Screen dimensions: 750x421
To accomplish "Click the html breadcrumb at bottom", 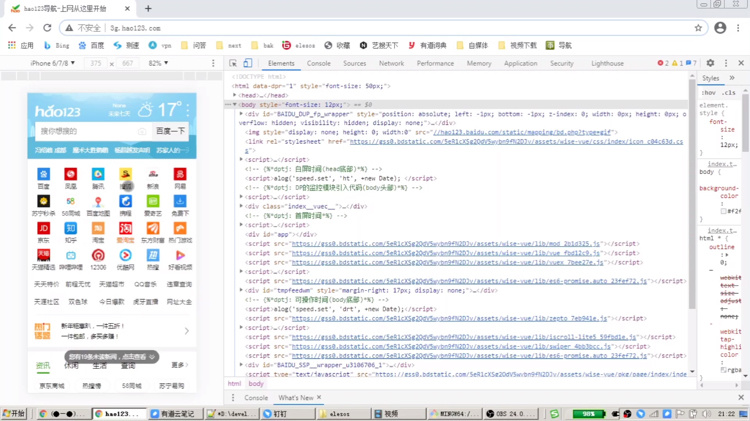I will (x=234, y=384).
